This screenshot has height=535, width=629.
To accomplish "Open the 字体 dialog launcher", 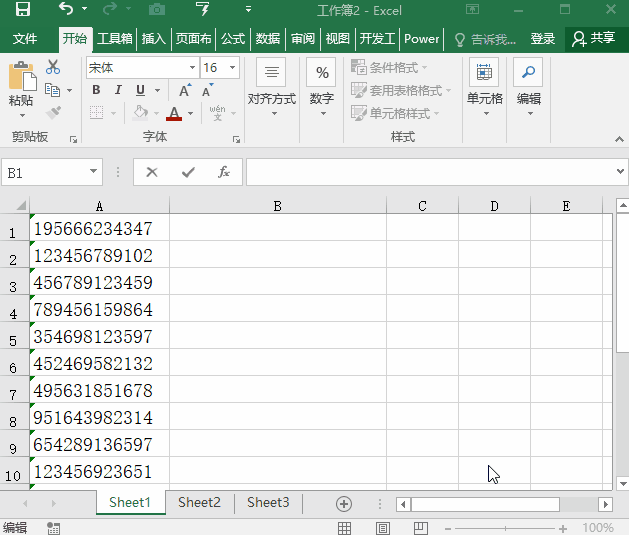I will (236, 139).
